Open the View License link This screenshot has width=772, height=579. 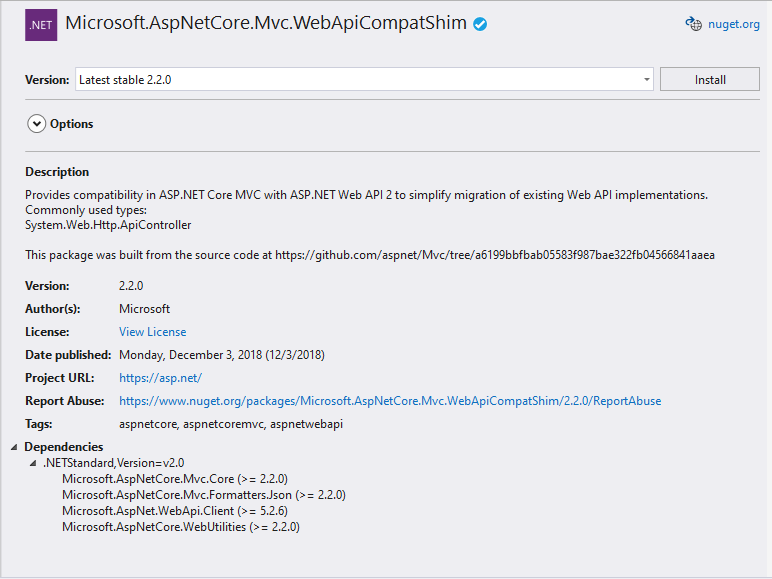click(153, 332)
